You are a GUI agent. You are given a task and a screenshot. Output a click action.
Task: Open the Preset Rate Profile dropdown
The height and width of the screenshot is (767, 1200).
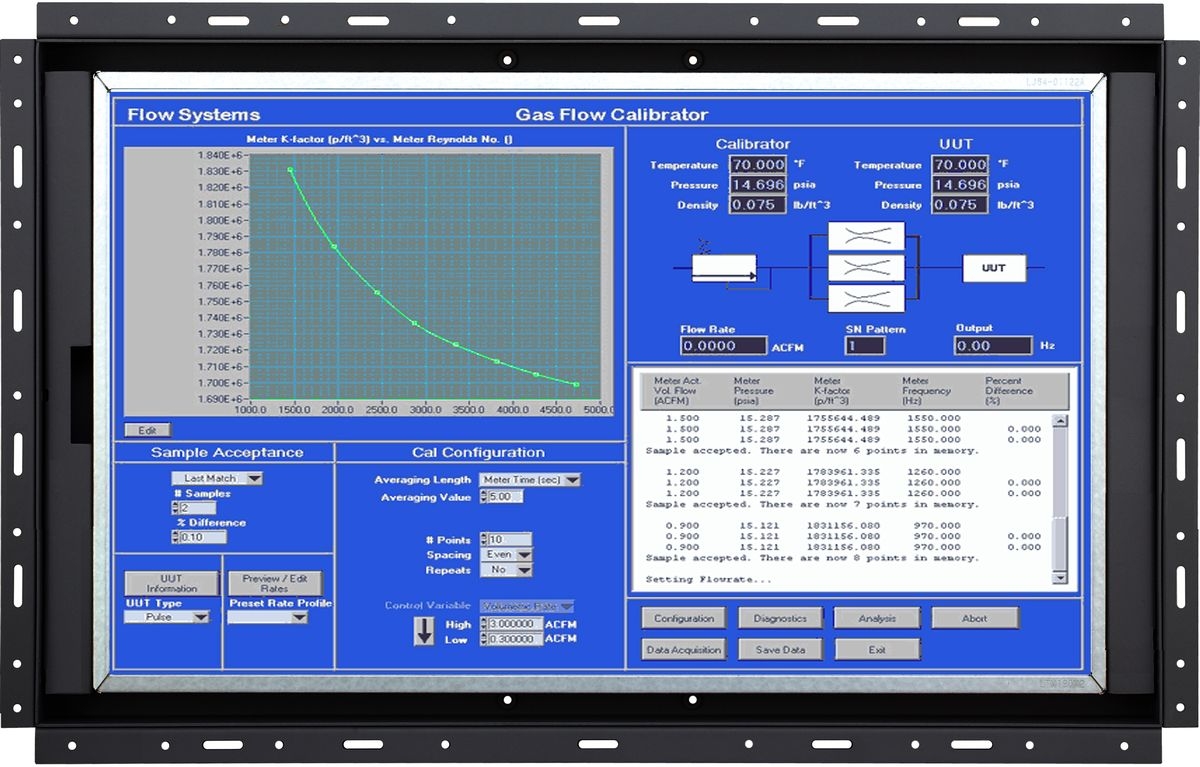pos(267,617)
